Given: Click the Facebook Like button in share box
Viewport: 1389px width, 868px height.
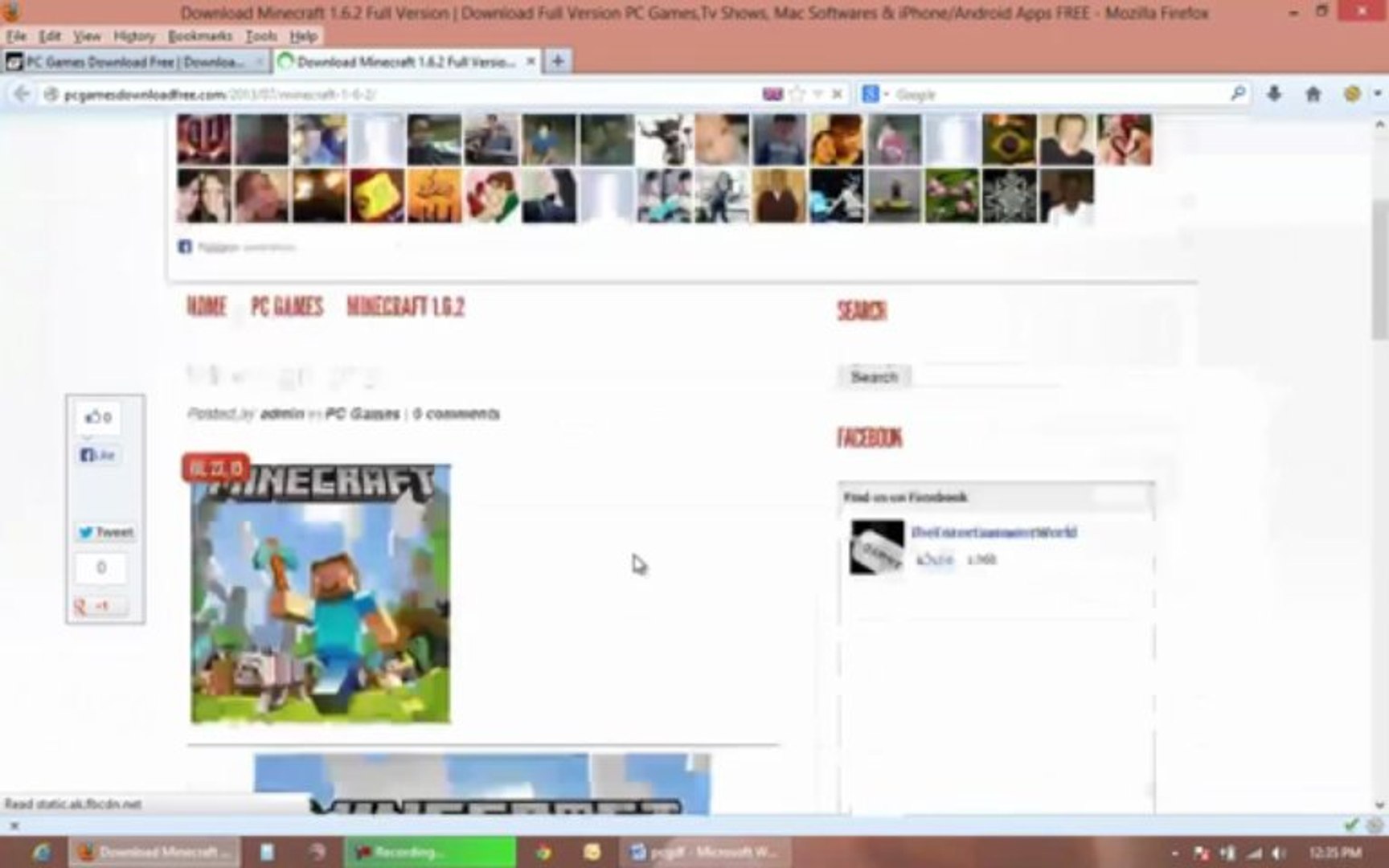Looking at the screenshot, I should click(x=98, y=455).
